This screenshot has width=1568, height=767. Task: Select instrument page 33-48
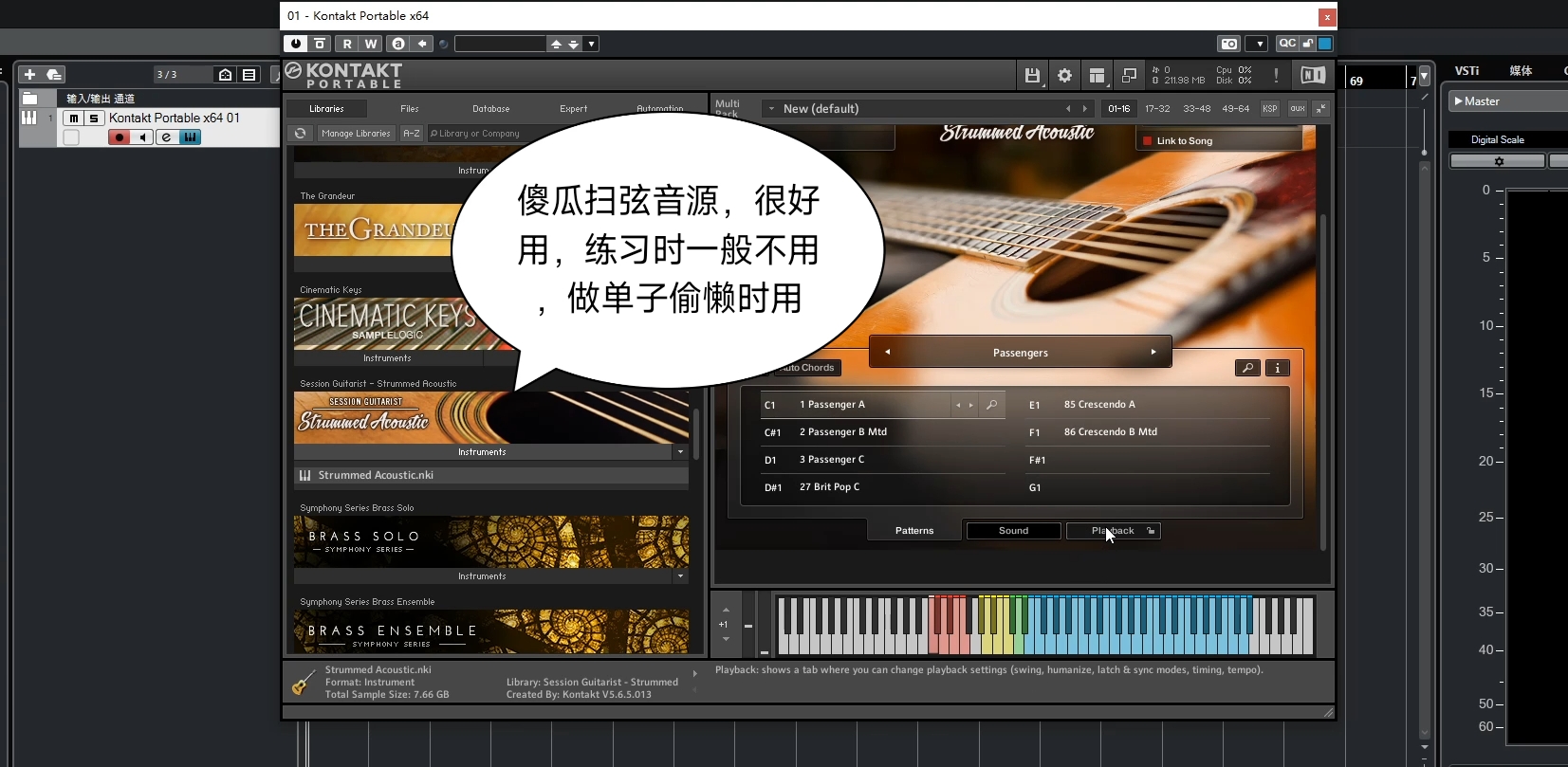click(1196, 109)
